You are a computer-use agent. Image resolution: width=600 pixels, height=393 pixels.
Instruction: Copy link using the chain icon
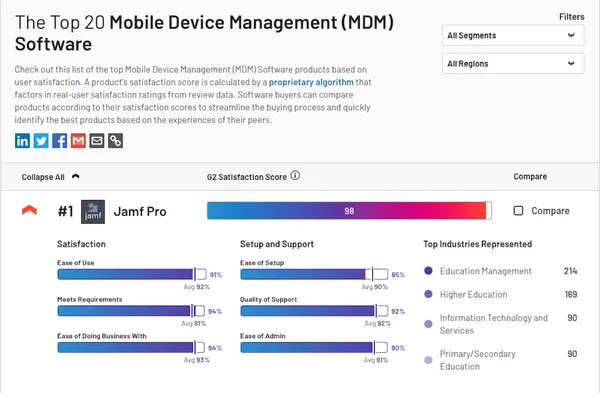pyautogui.click(x=115, y=141)
